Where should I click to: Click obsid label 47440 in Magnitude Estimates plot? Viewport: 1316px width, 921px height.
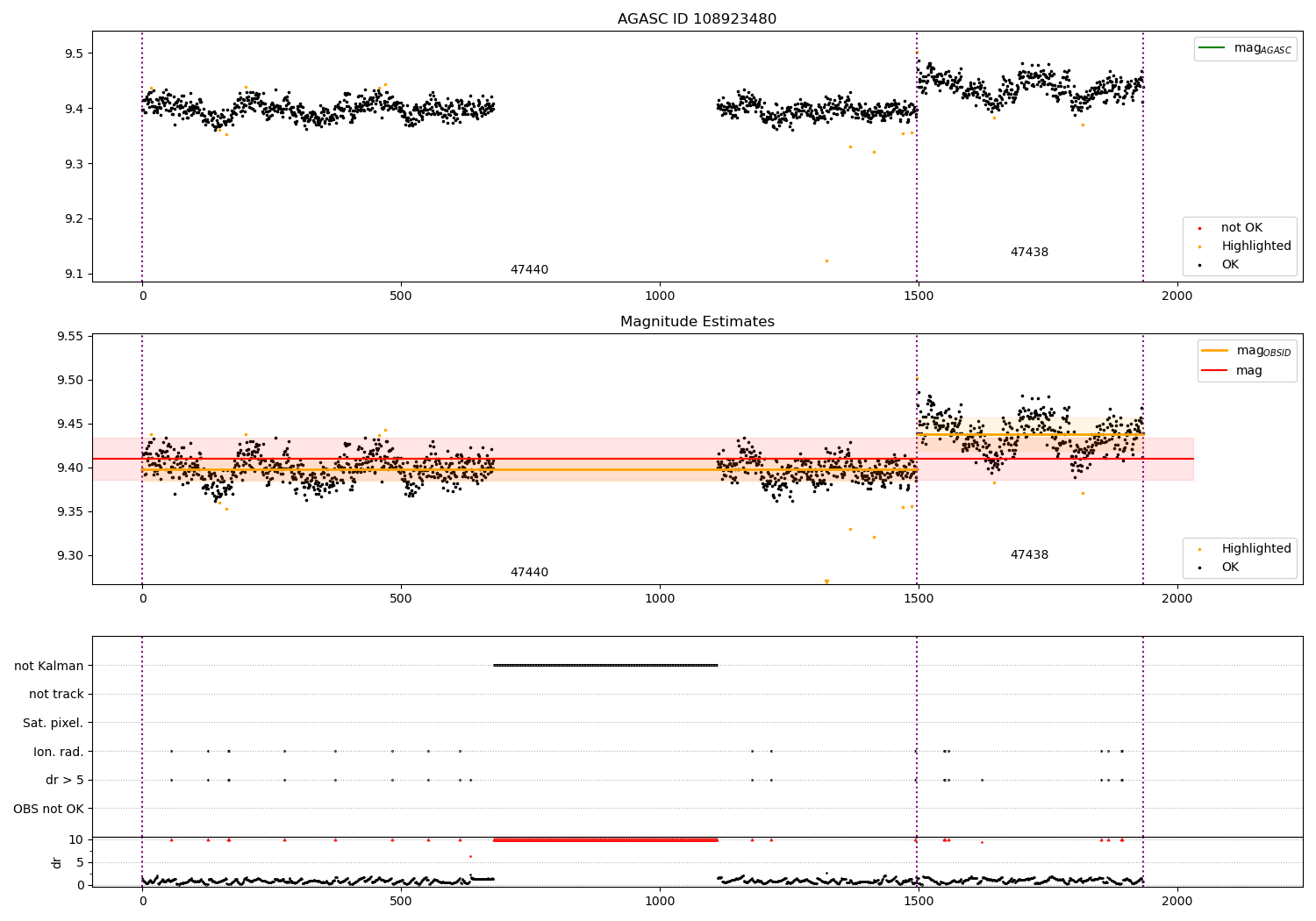tap(529, 573)
